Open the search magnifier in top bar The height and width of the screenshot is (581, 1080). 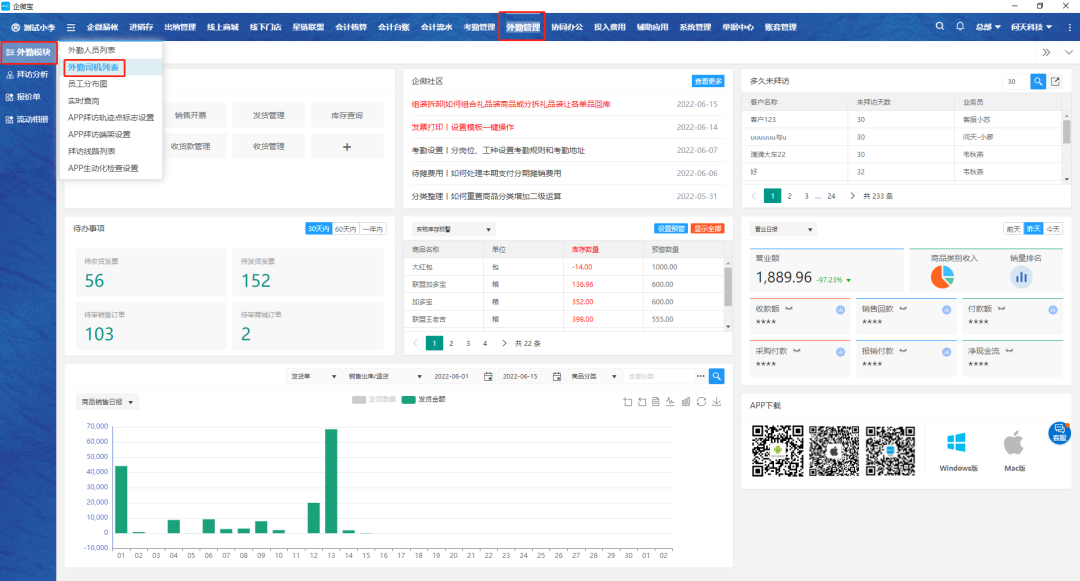[939, 27]
